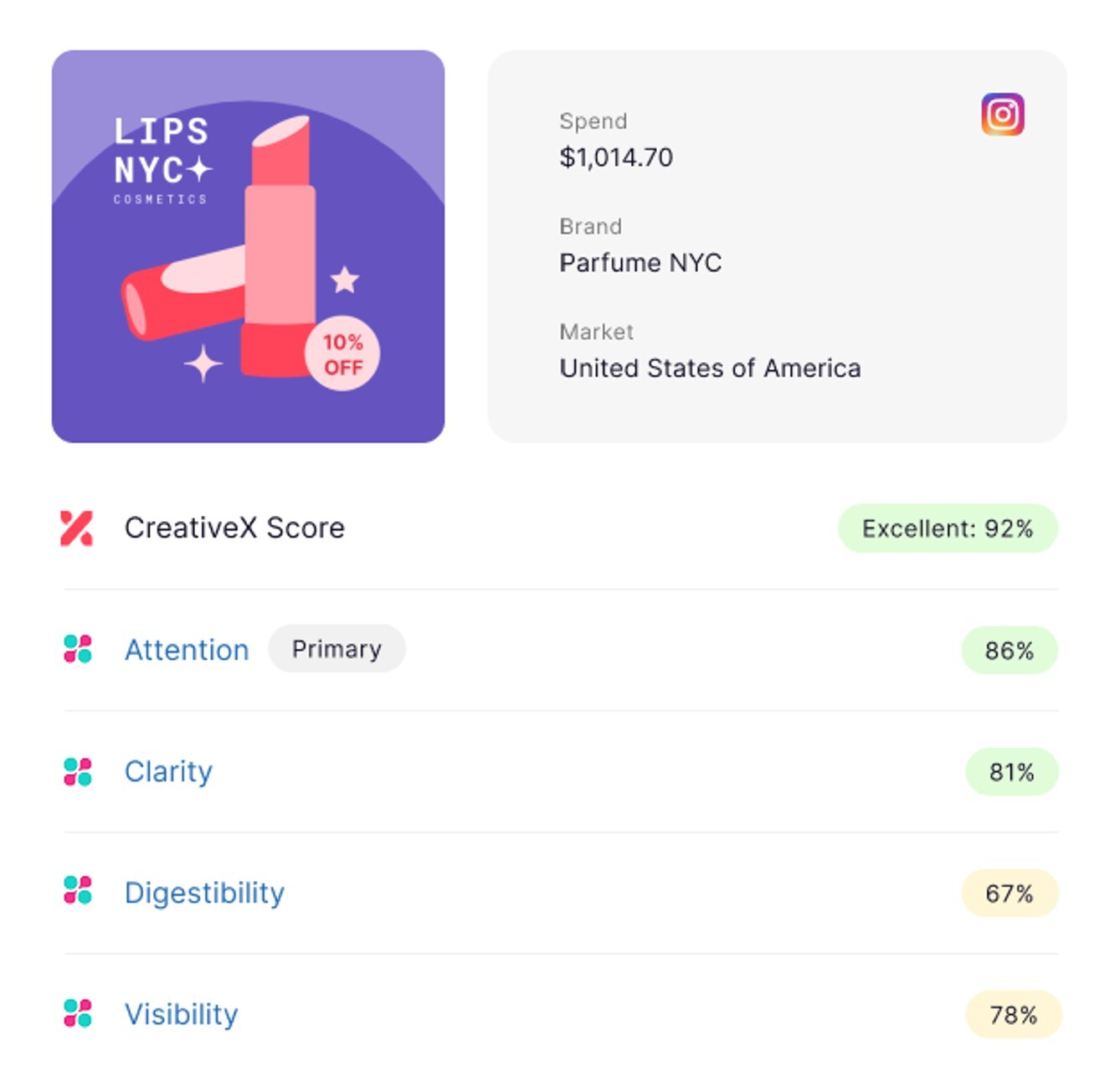Screen dimensions: 1120x1087
Task: Open the Clarity metric details
Action: point(168,771)
